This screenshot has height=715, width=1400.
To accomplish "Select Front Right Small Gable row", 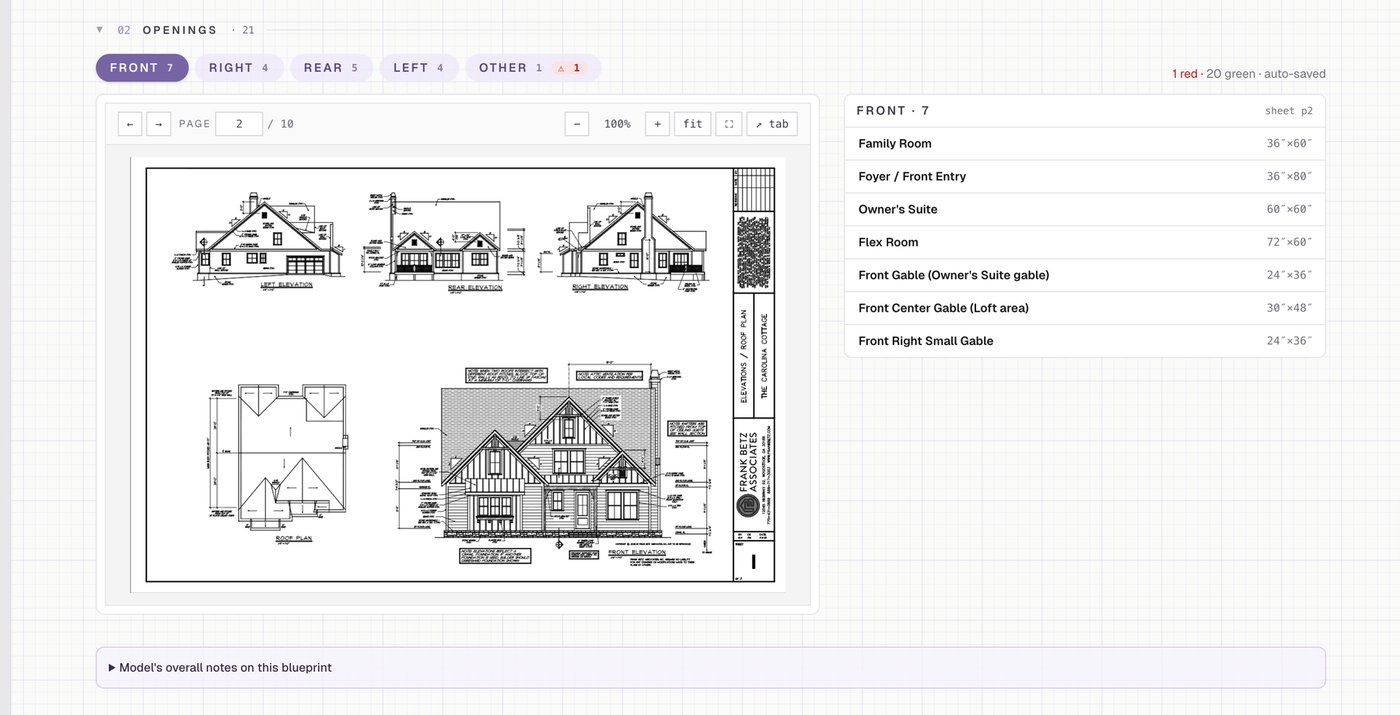I will click(1085, 341).
